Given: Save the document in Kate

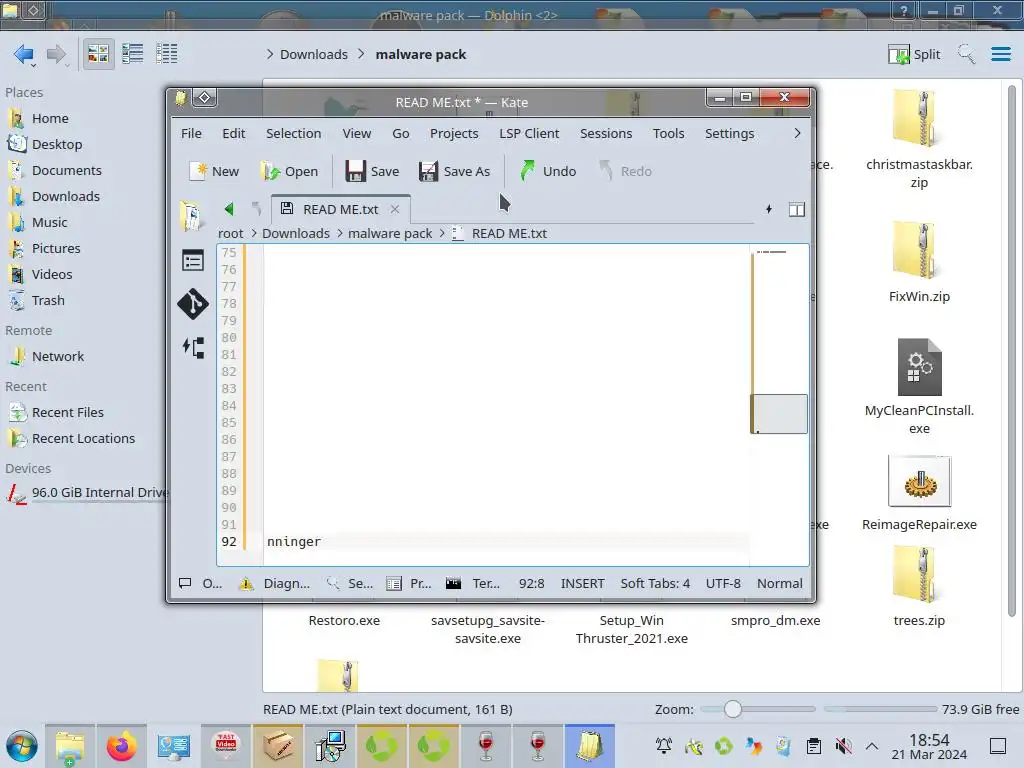Looking at the screenshot, I should click(372, 171).
